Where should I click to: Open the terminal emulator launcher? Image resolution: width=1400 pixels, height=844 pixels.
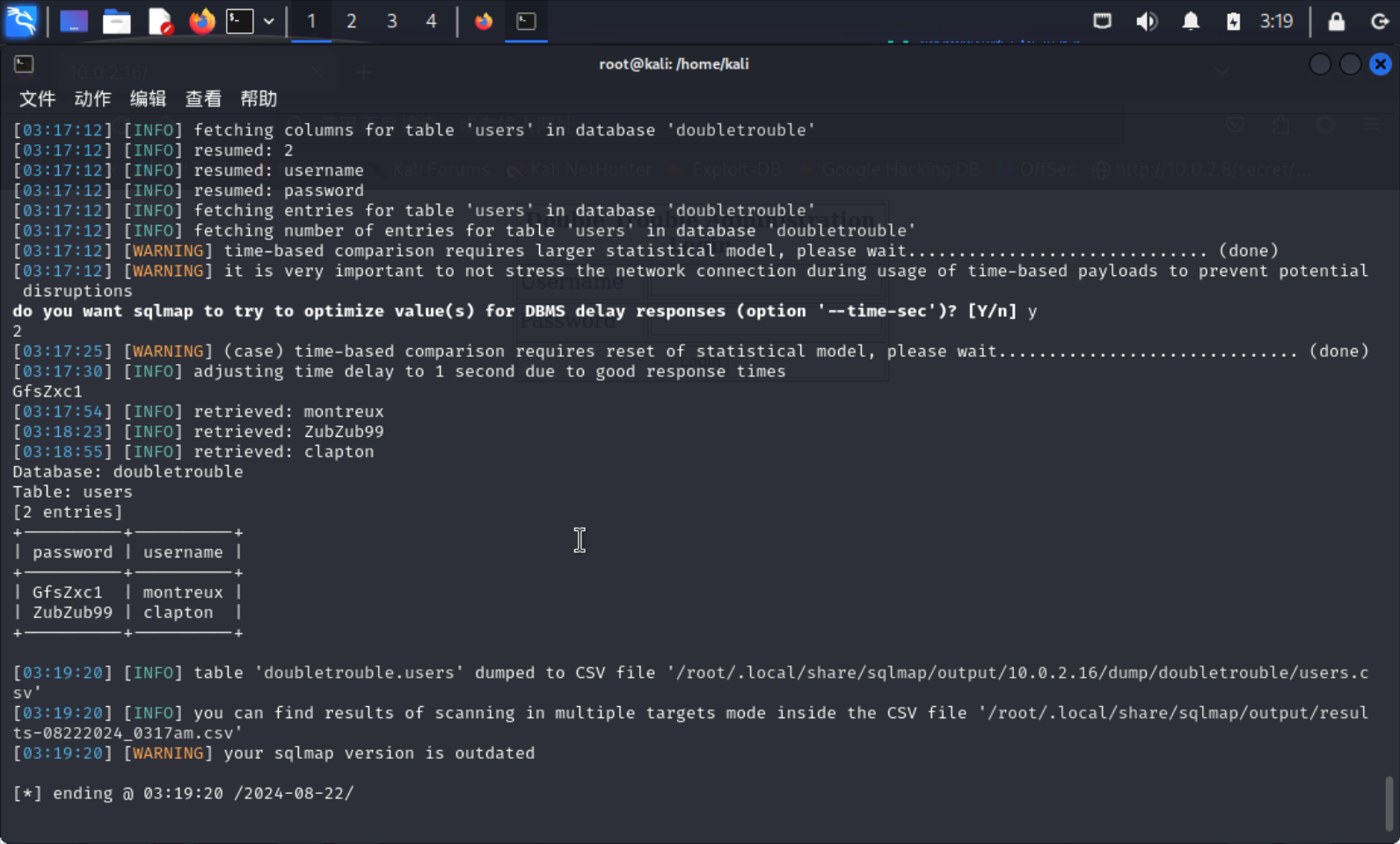240,21
